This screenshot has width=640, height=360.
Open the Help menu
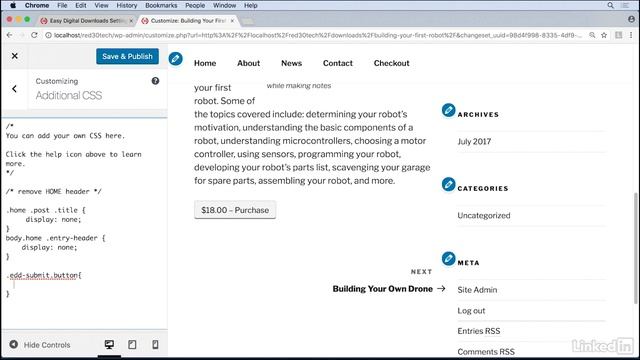click(x=251, y=5)
